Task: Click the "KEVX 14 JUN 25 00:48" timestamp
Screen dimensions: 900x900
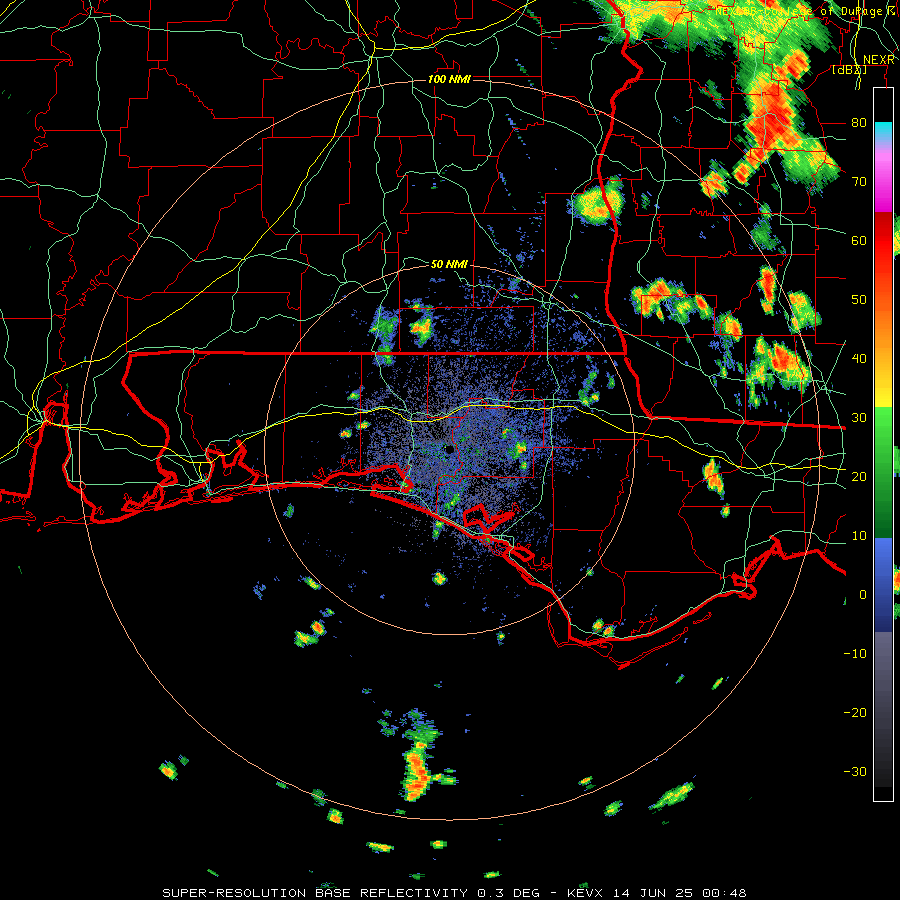Action: 657,893
